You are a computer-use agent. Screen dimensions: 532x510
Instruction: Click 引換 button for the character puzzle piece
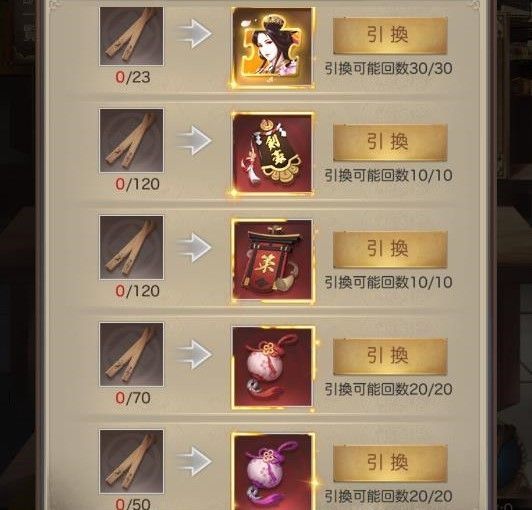click(x=390, y=35)
